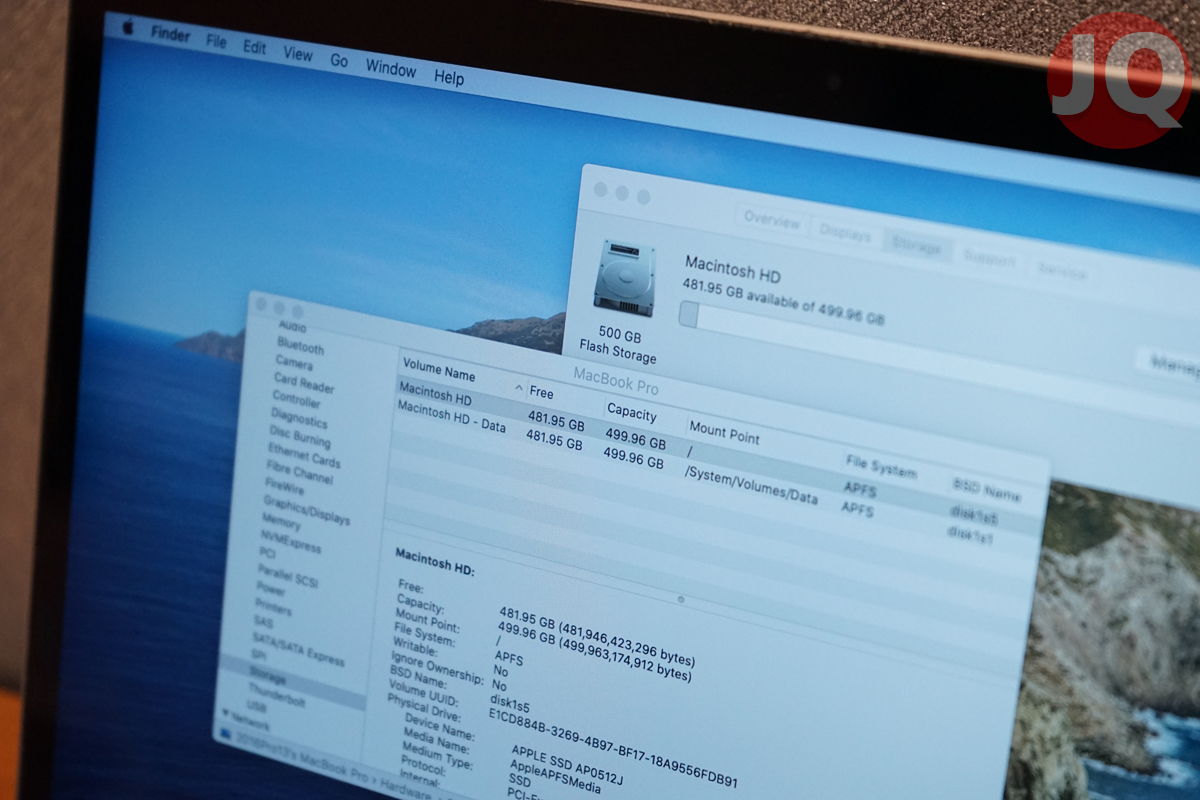Open the Go menu
The height and width of the screenshot is (800, 1200).
pyautogui.click(x=339, y=61)
